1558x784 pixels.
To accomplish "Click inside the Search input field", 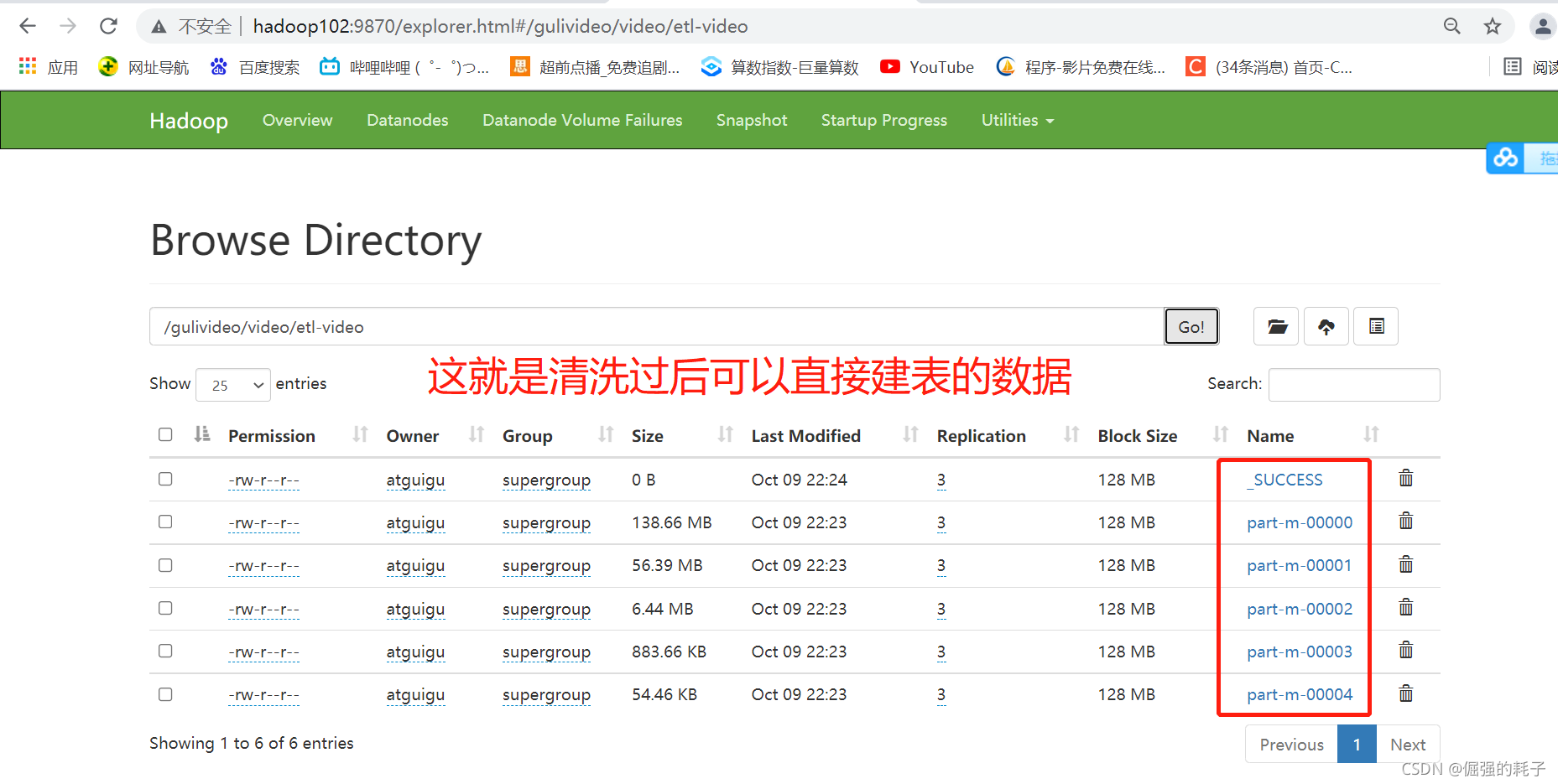I will [x=1354, y=385].
